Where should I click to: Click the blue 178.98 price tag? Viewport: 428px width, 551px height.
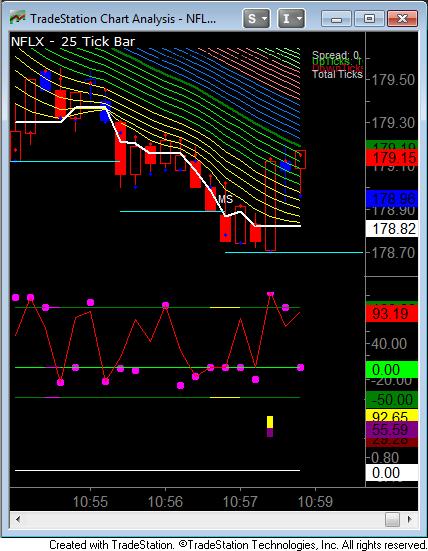point(392,199)
